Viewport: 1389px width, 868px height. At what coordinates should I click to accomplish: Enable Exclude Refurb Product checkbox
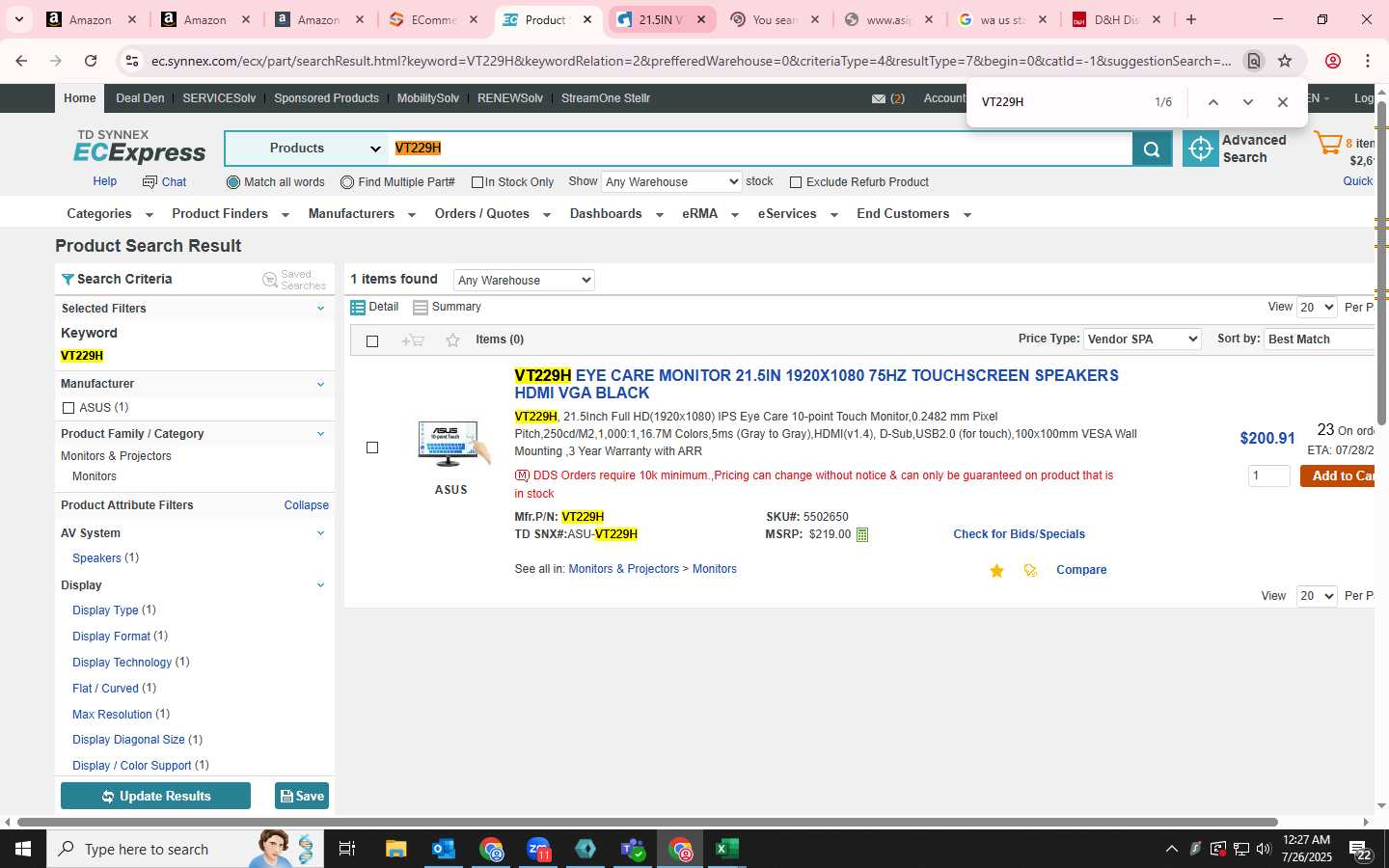pos(796,182)
